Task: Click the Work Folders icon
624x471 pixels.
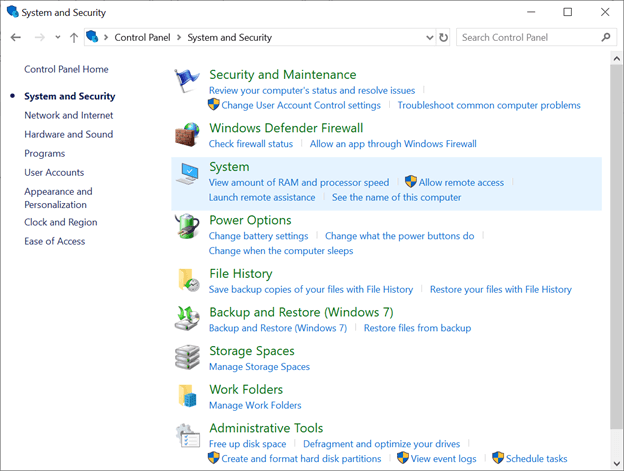Action: point(187,396)
